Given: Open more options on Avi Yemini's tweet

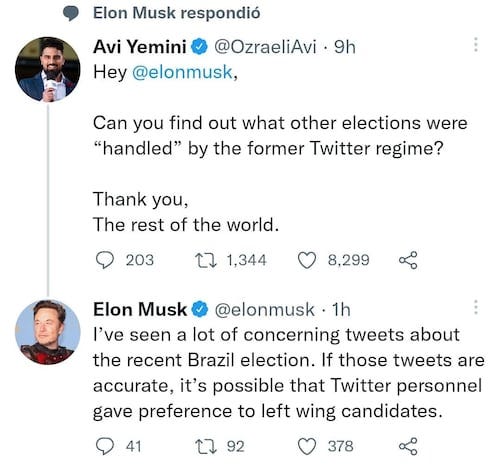Looking at the screenshot, I should point(476,44).
